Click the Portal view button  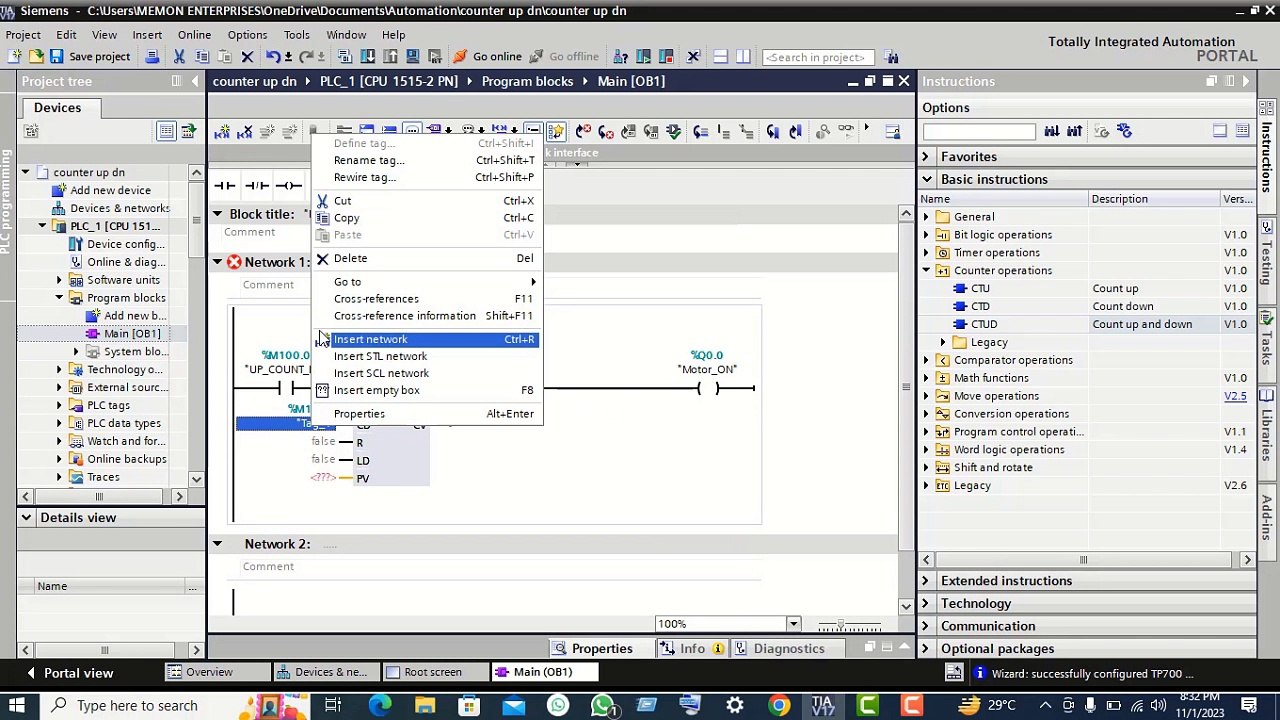68,673
